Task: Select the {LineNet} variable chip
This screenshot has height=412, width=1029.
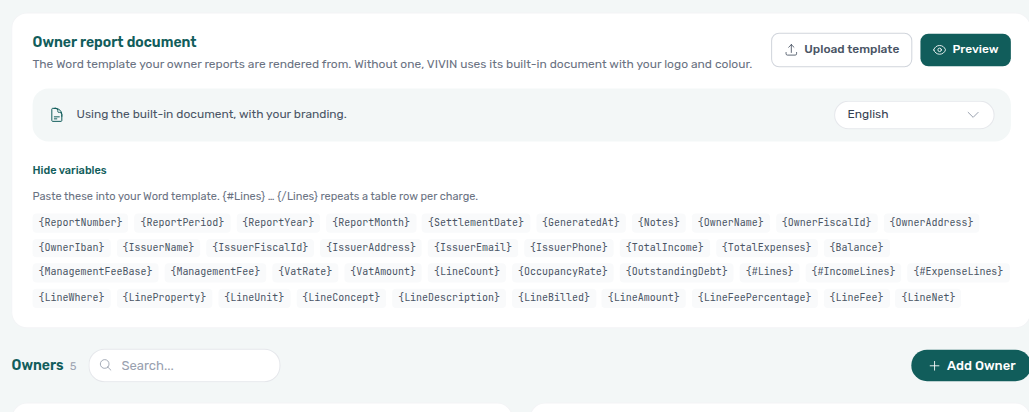Action: (929, 298)
